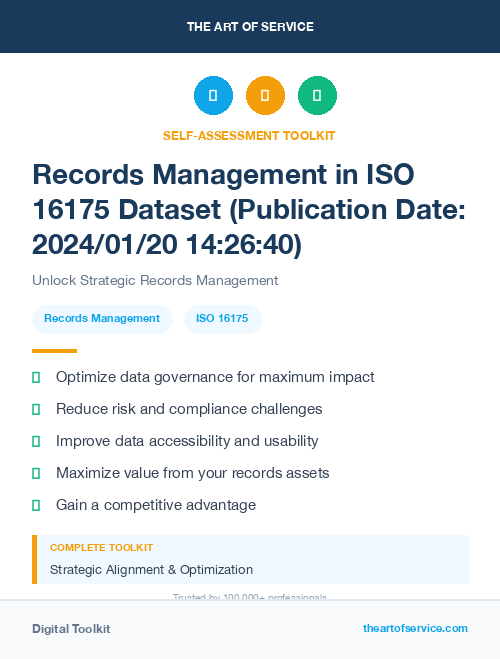This screenshot has height=659, width=500.
Task: Click SELF-ASSESSMENT TOOLKIT label
Action: pyautogui.click(x=249, y=136)
